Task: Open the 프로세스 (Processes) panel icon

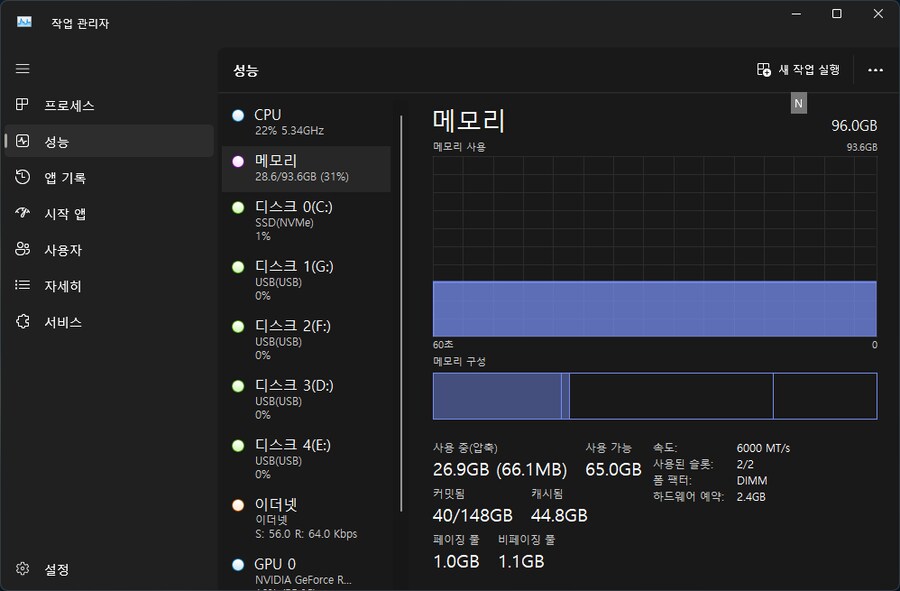Action: coord(23,105)
